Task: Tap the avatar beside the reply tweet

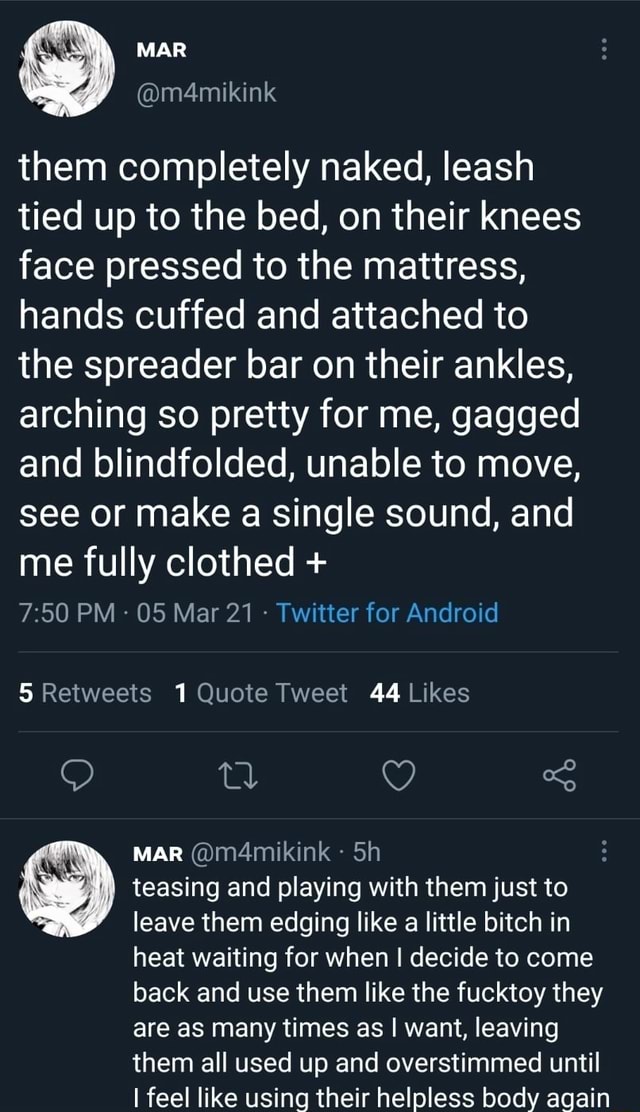Action: (x=67, y=888)
